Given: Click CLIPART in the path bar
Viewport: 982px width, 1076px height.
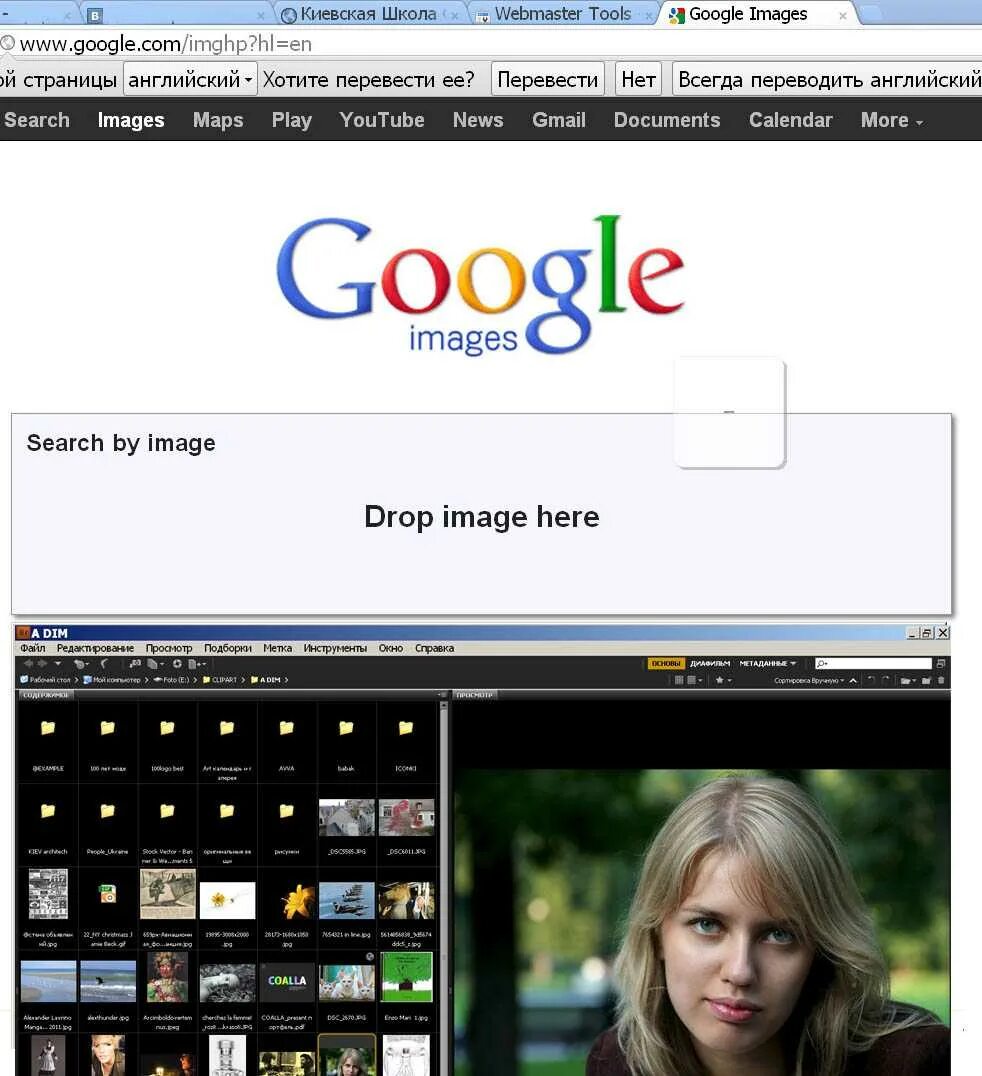Looking at the screenshot, I should [220, 680].
